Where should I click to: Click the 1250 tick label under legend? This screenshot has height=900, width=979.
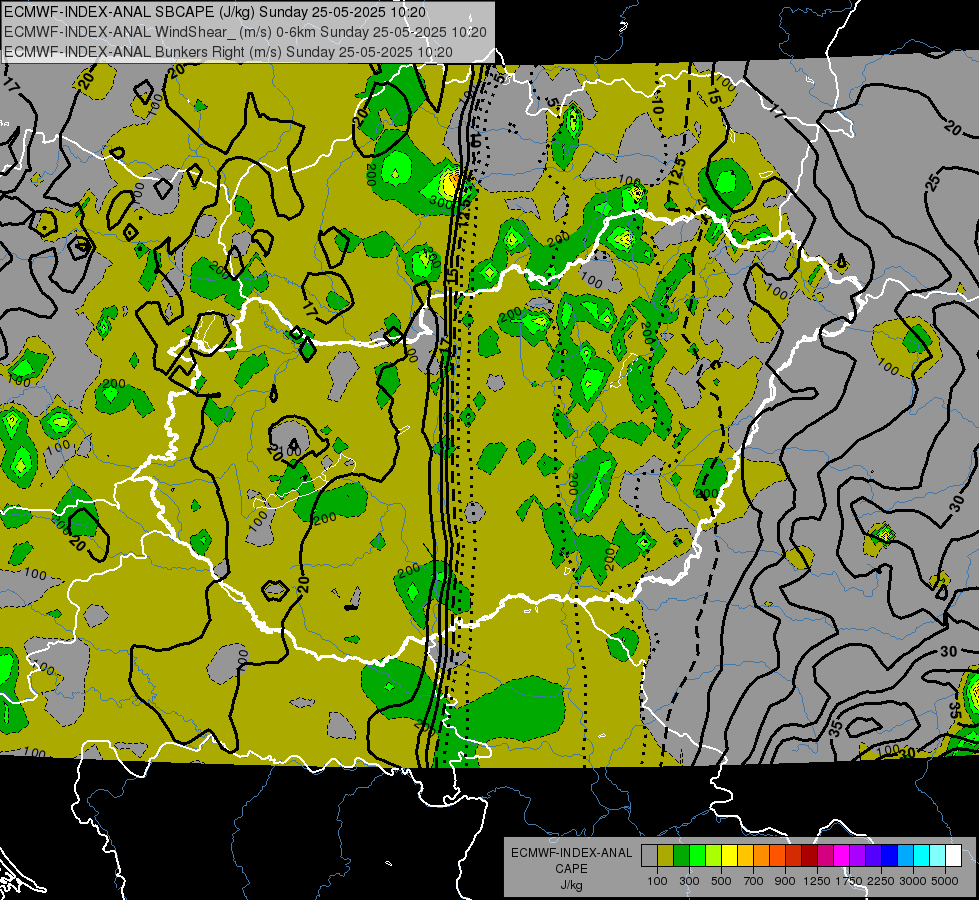[x=817, y=881]
